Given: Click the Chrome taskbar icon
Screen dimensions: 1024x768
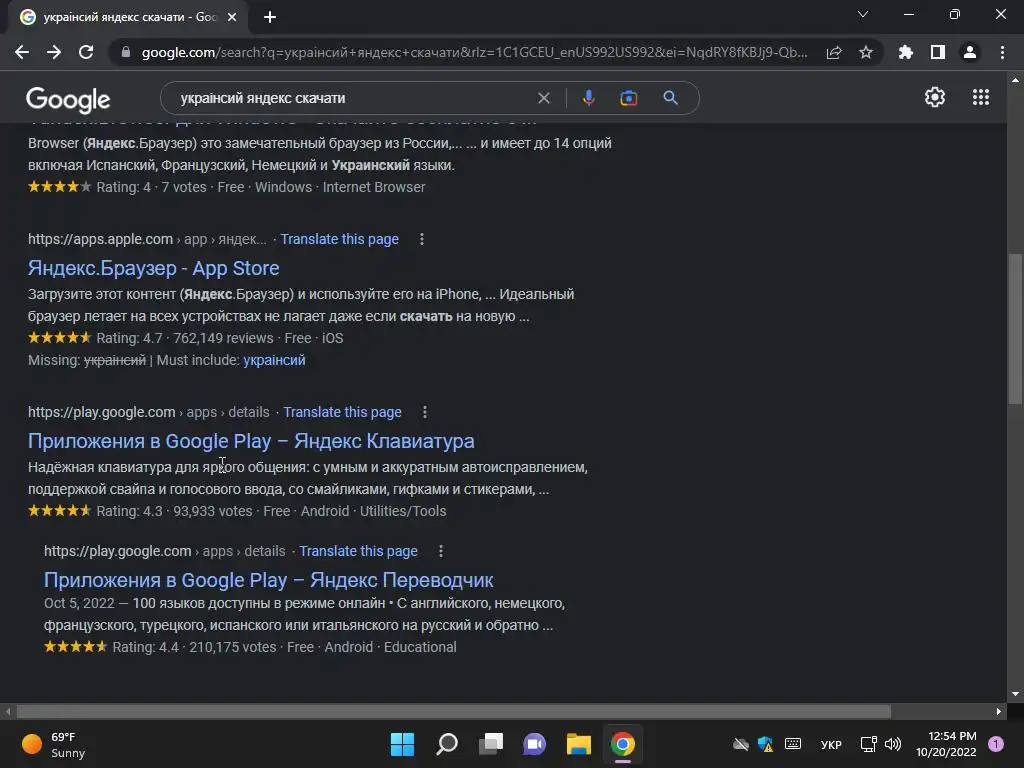Looking at the screenshot, I should pos(623,744).
